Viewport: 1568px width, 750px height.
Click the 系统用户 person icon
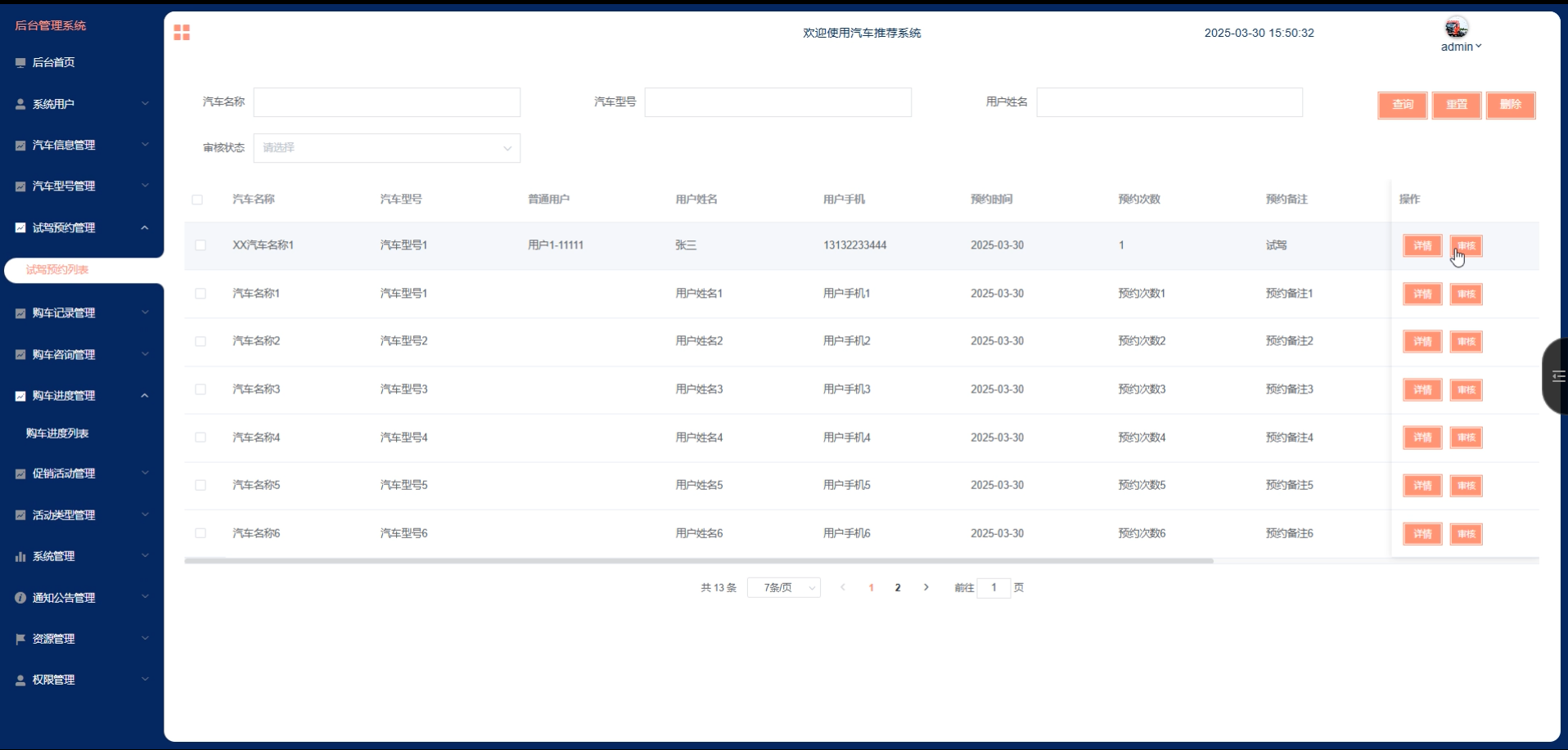click(20, 104)
